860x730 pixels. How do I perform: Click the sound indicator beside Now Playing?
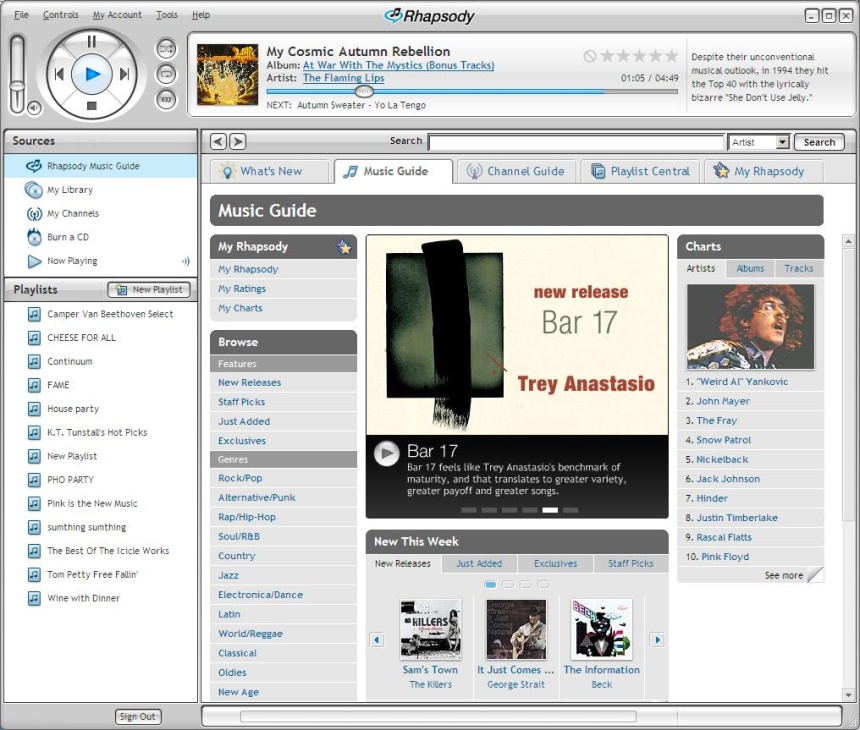coord(186,261)
